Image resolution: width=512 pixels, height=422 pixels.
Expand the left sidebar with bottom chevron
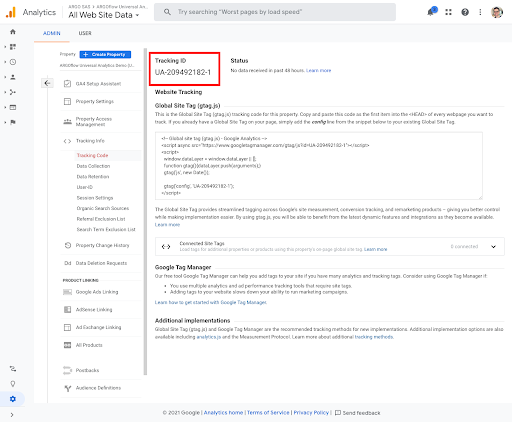click(12, 415)
